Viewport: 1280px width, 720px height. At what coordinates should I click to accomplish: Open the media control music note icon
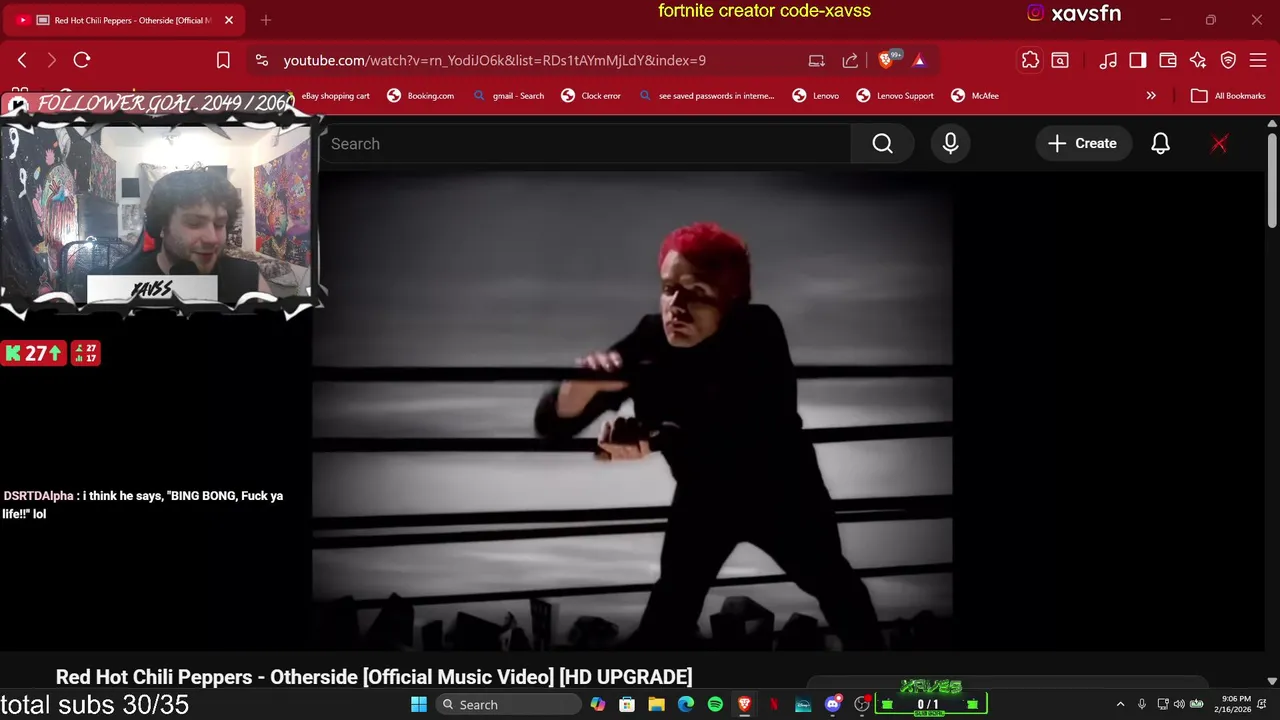coord(1107,60)
